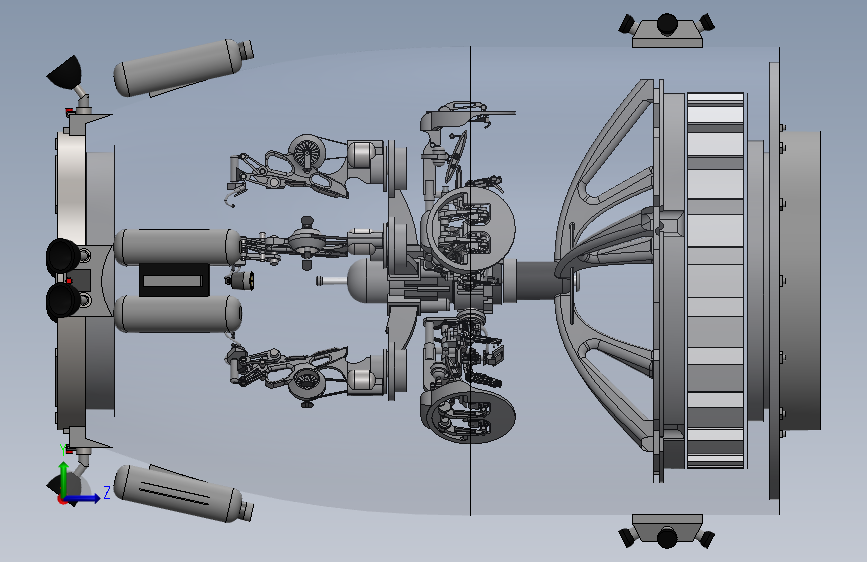
Task: Select the bracket mount with black knobs at bottom right
Action: 667,531
